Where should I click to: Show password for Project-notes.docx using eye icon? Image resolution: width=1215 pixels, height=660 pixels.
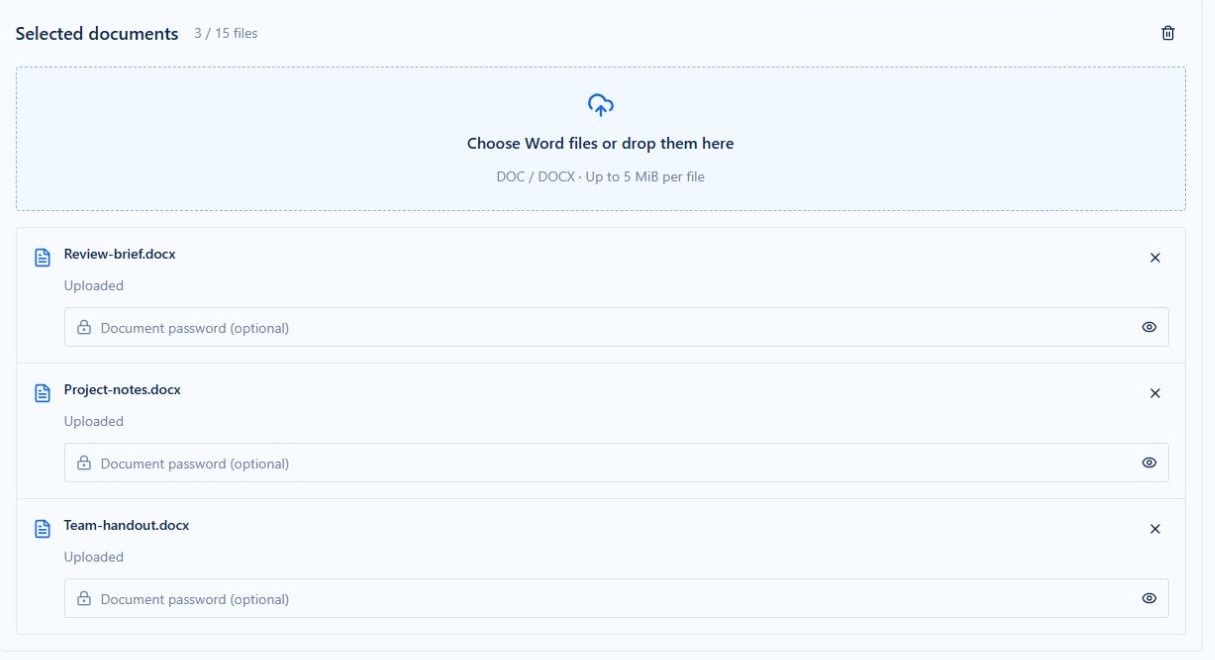(1149, 463)
